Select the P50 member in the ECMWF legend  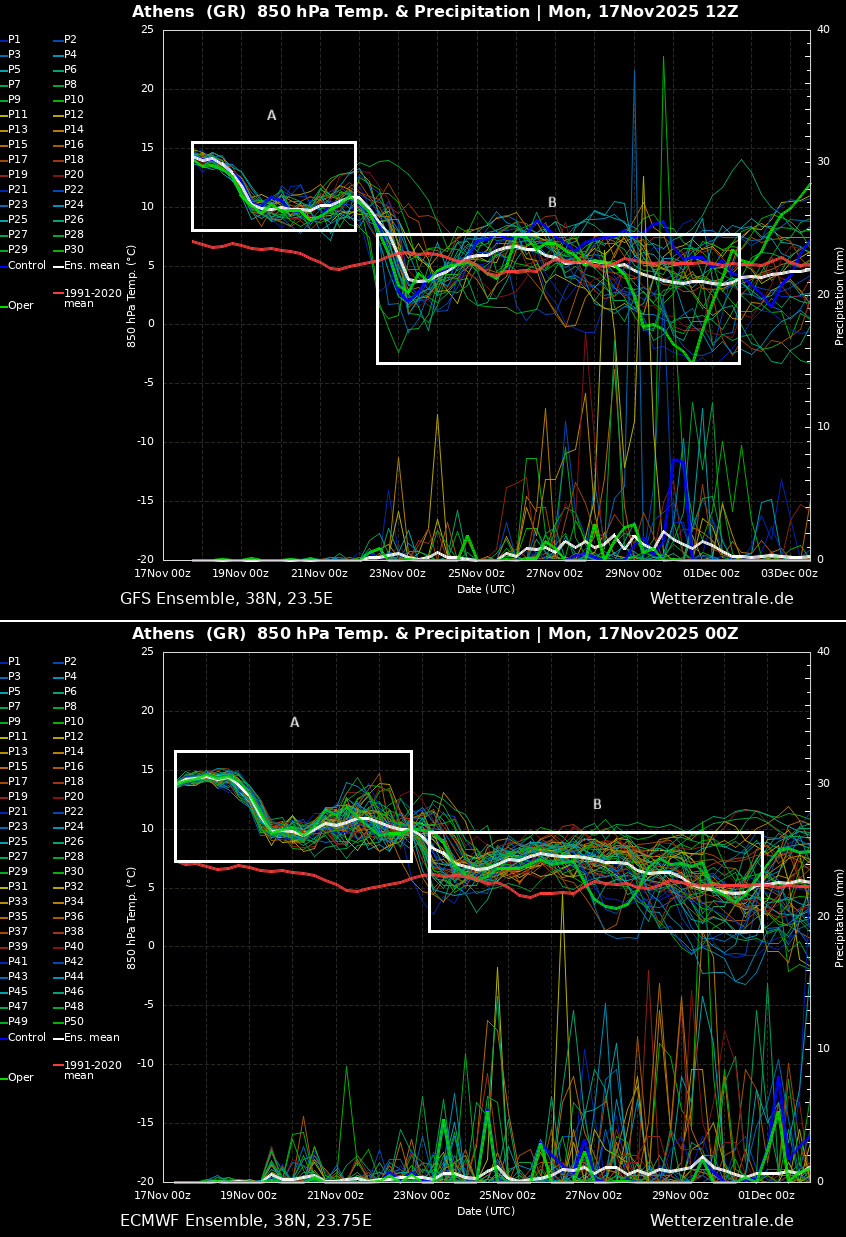[x=74, y=1022]
